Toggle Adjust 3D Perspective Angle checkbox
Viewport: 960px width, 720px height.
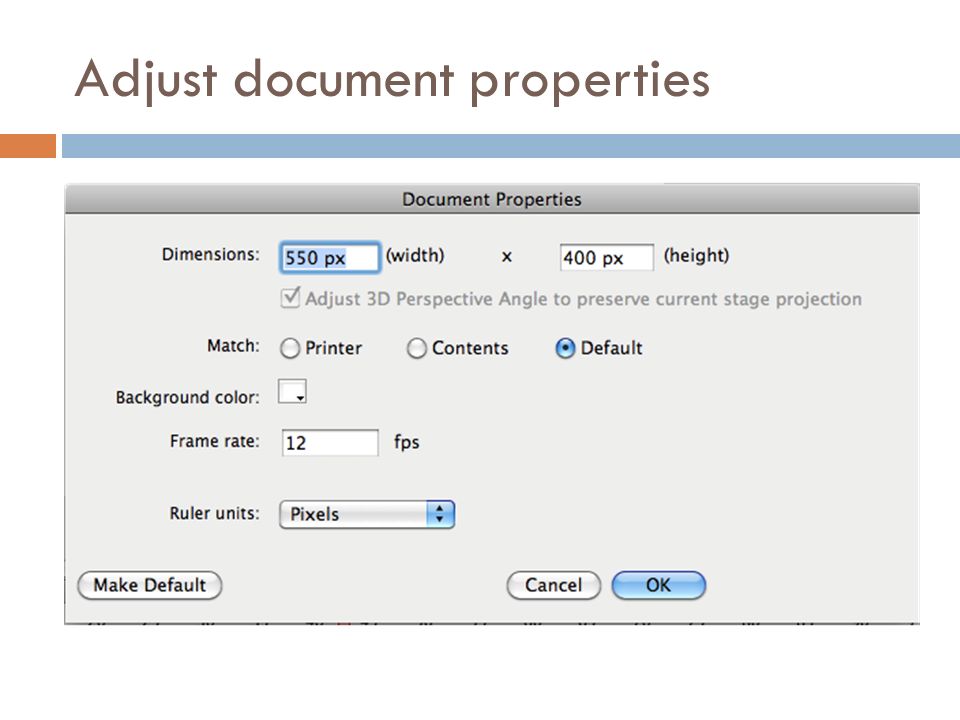(290, 298)
